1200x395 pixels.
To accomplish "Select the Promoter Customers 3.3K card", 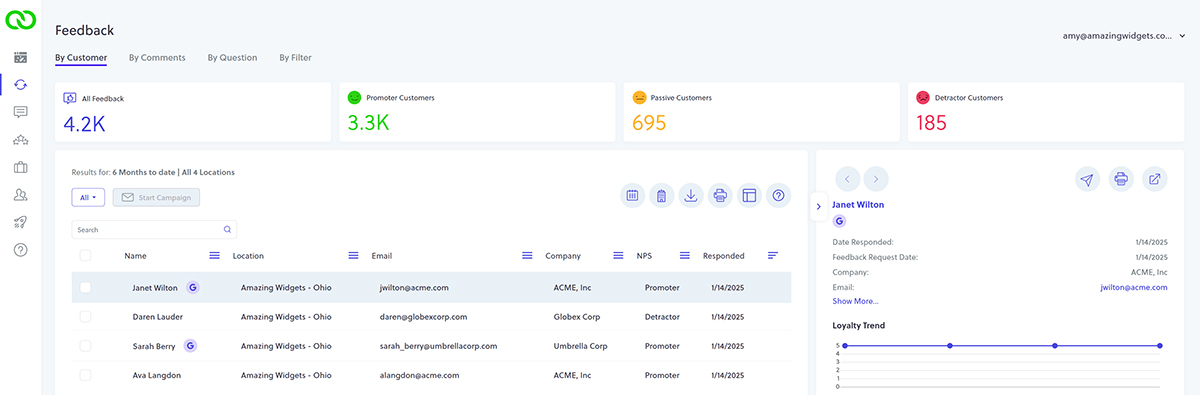I will click(477, 112).
